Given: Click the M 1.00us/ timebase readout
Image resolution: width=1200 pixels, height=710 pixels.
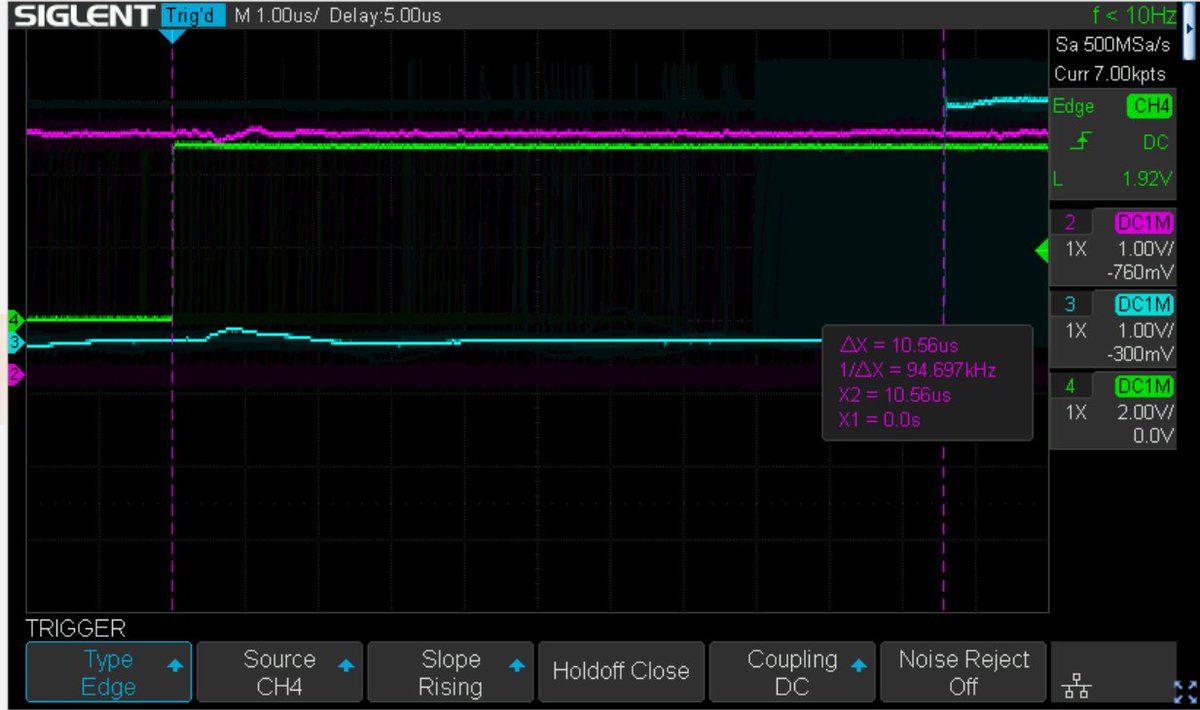Looking at the screenshot, I should pos(277,16).
